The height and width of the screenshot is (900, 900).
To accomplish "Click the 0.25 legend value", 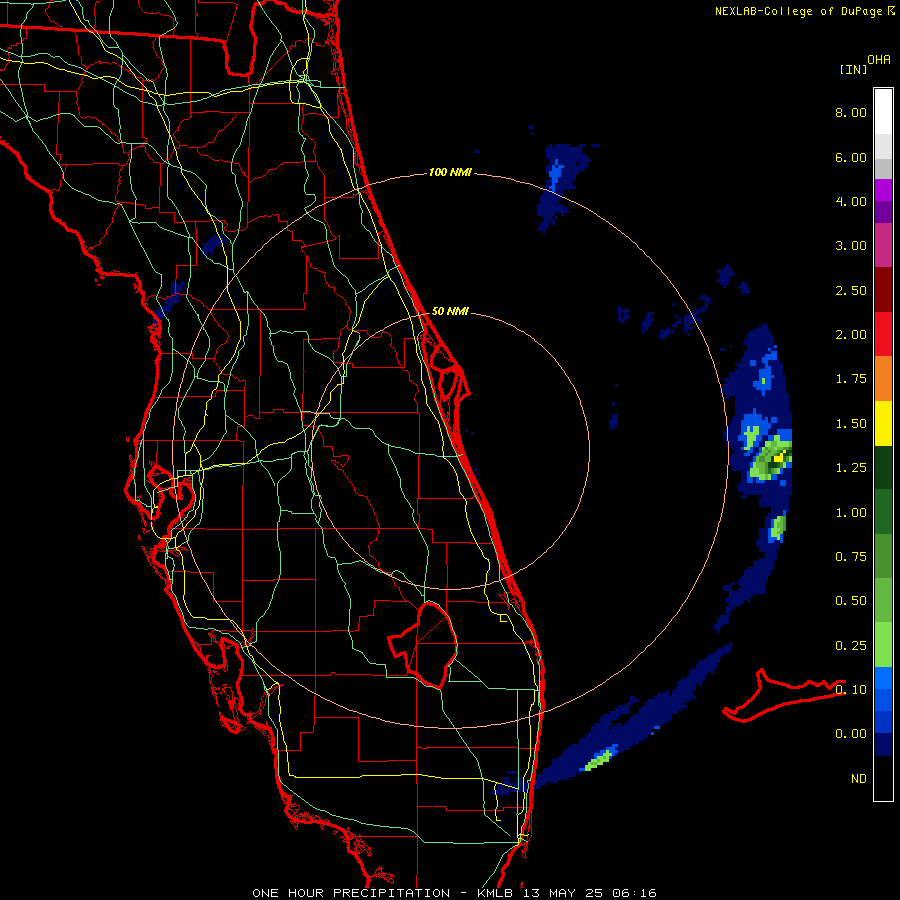I will pyautogui.click(x=851, y=646).
